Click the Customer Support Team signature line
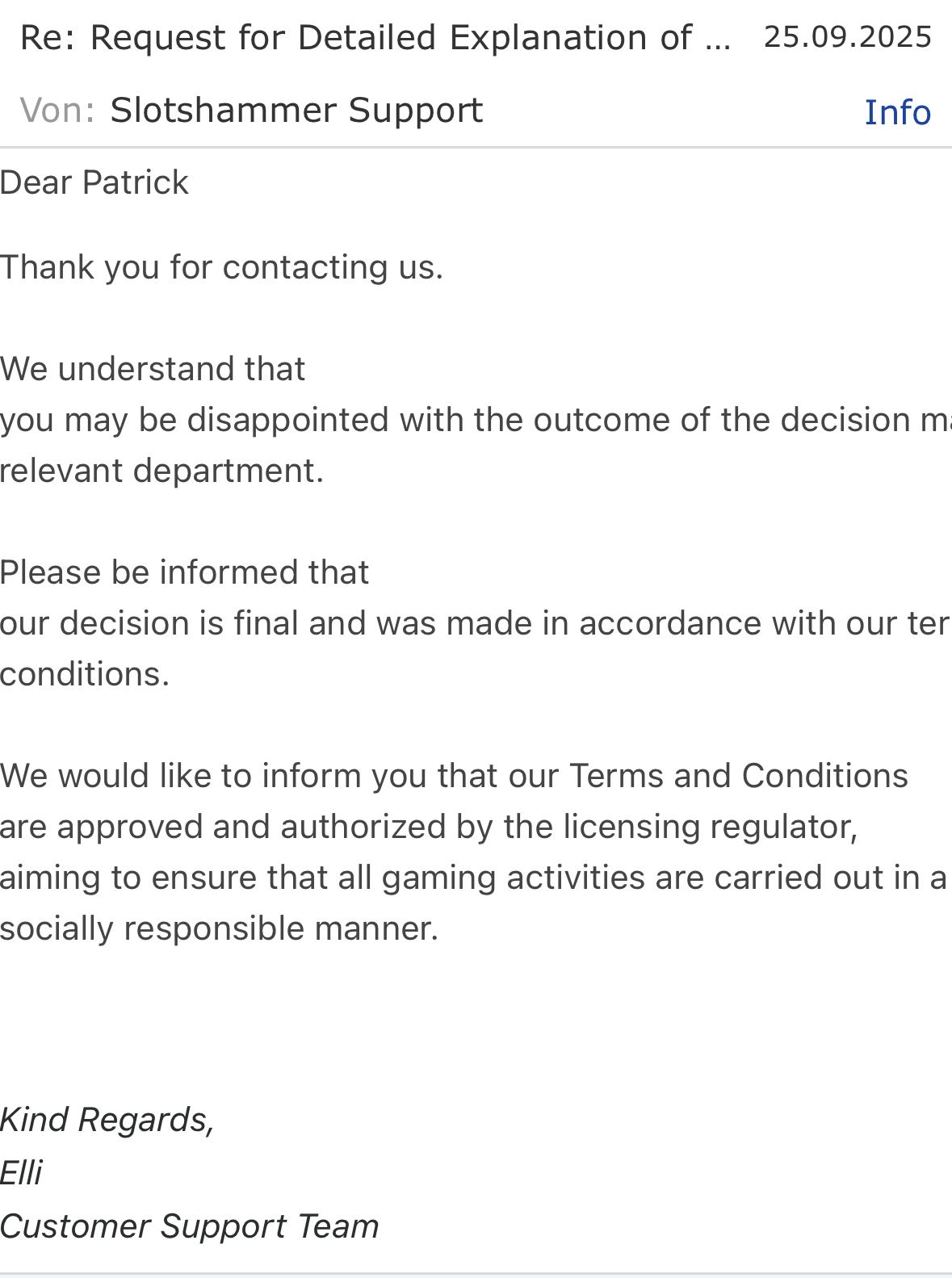This screenshot has width=952, height=1278. click(189, 1226)
